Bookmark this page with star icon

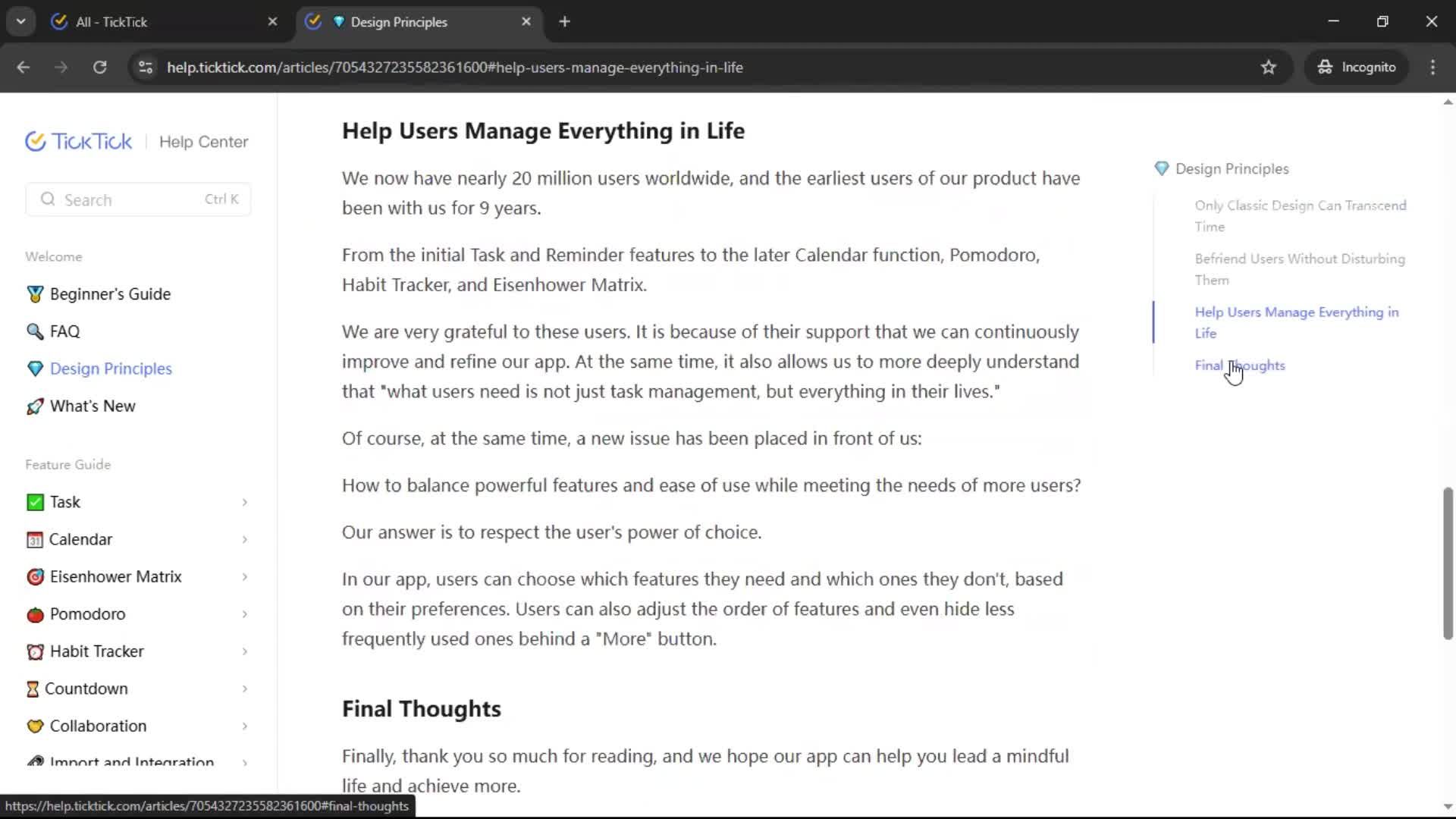(x=1268, y=67)
